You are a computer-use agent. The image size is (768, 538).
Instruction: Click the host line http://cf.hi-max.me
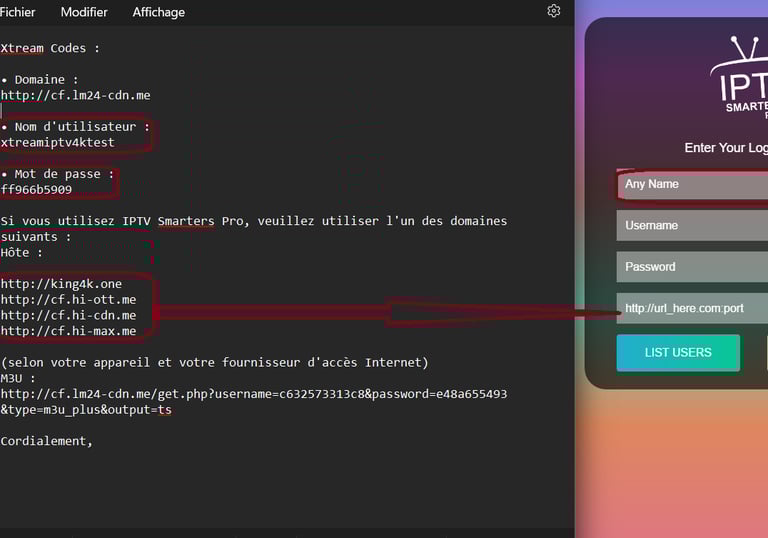click(69, 331)
